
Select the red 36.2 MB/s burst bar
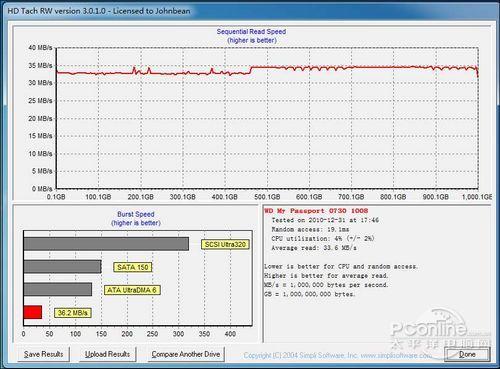(x=33, y=312)
